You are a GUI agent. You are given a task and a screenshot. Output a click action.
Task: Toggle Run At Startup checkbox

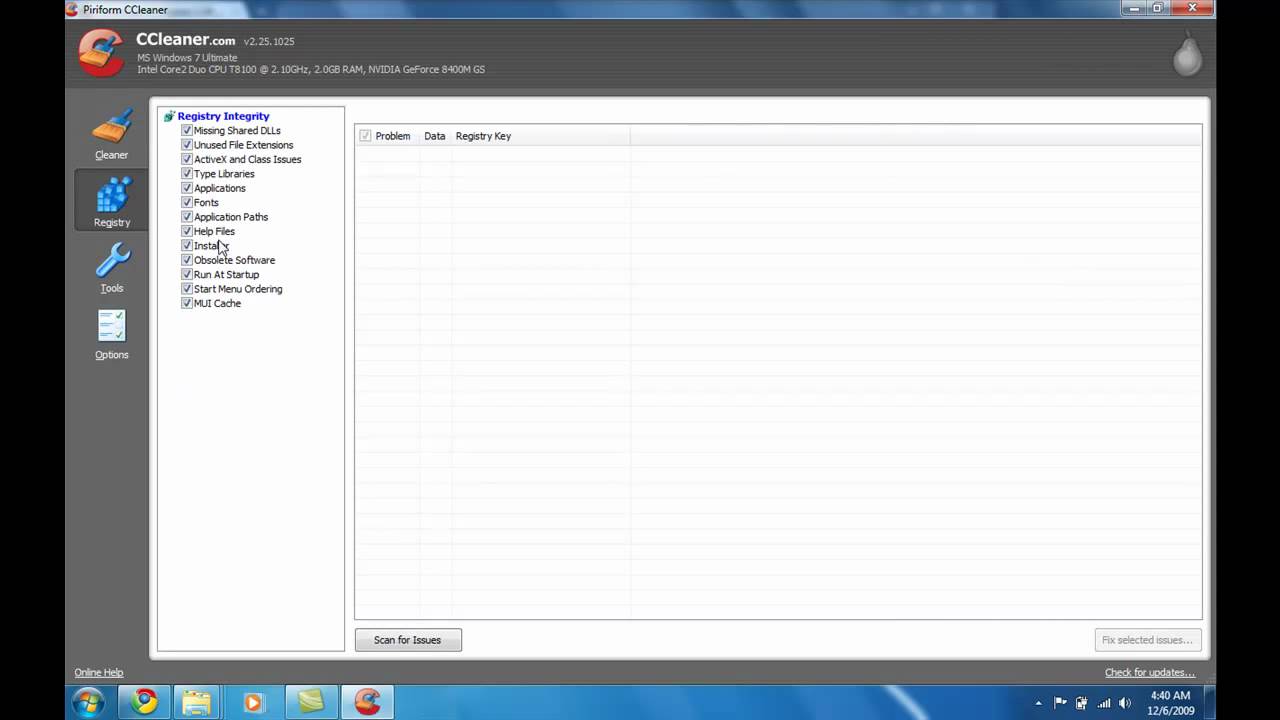pos(187,274)
